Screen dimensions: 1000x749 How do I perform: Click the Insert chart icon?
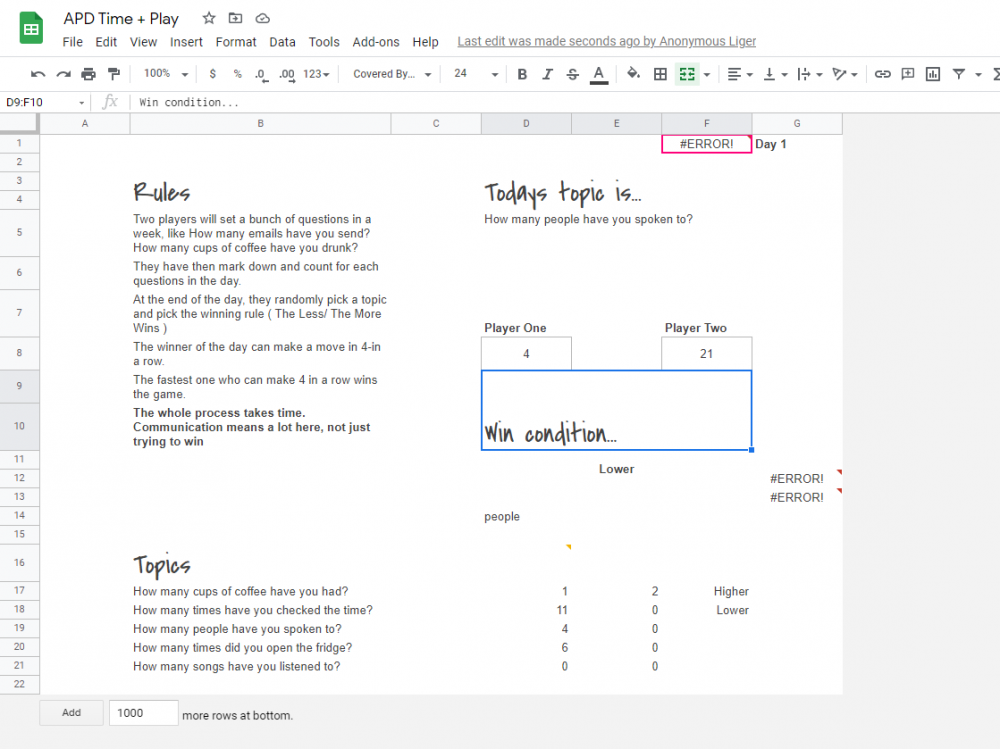click(x=932, y=74)
